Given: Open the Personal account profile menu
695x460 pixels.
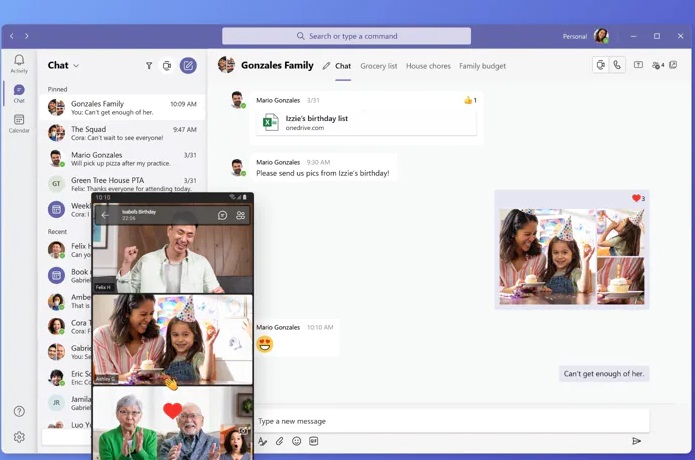Looking at the screenshot, I should pyautogui.click(x=601, y=36).
